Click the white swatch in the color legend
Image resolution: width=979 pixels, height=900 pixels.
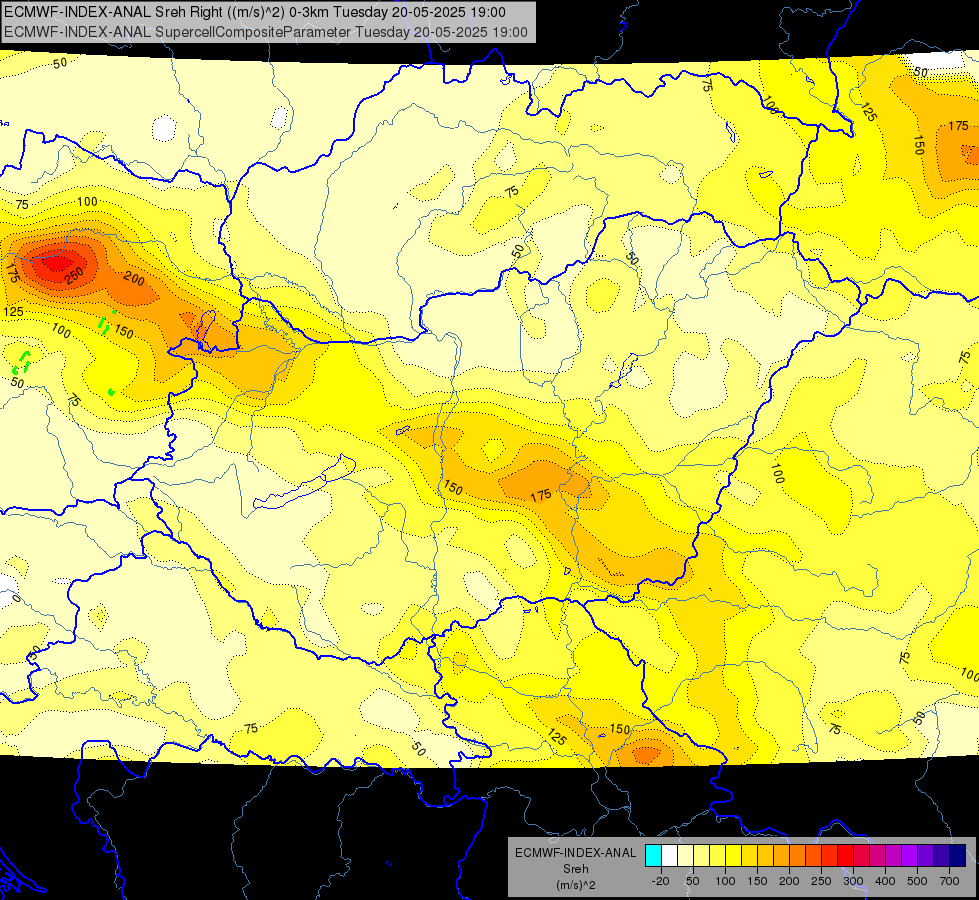point(669,855)
